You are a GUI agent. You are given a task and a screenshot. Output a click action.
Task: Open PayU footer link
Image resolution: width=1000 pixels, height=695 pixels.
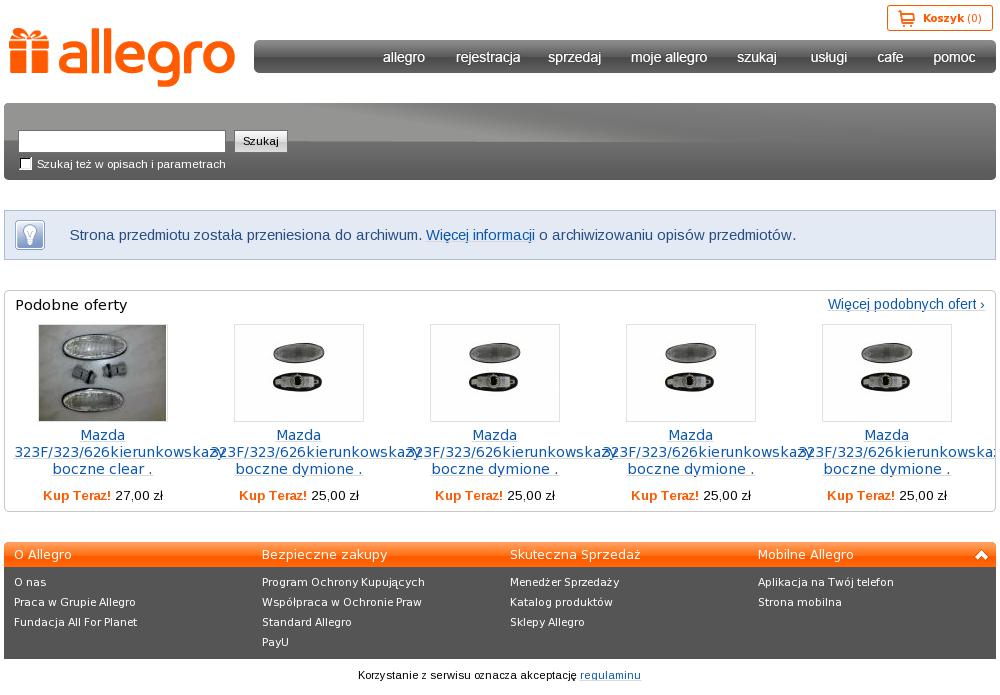(275, 642)
